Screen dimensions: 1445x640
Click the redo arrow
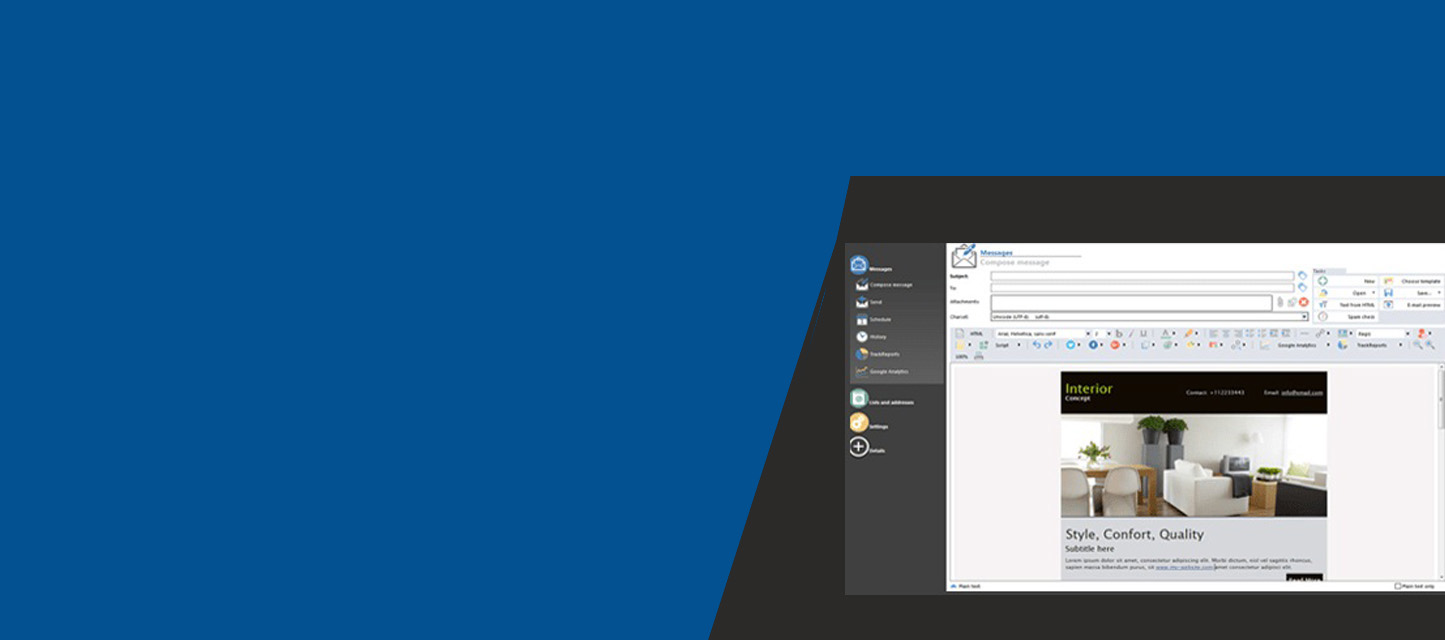coord(1048,345)
